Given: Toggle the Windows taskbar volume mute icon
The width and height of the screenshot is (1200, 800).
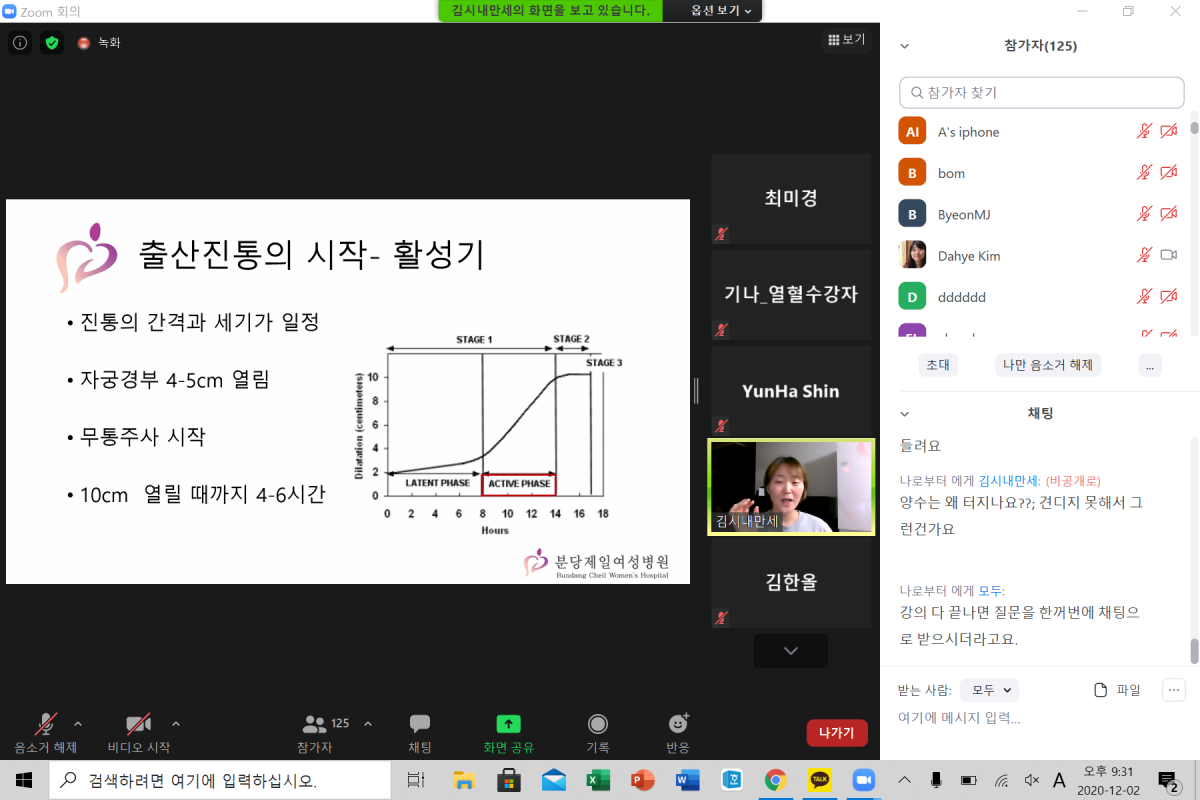Looking at the screenshot, I should (x=1033, y=780).
